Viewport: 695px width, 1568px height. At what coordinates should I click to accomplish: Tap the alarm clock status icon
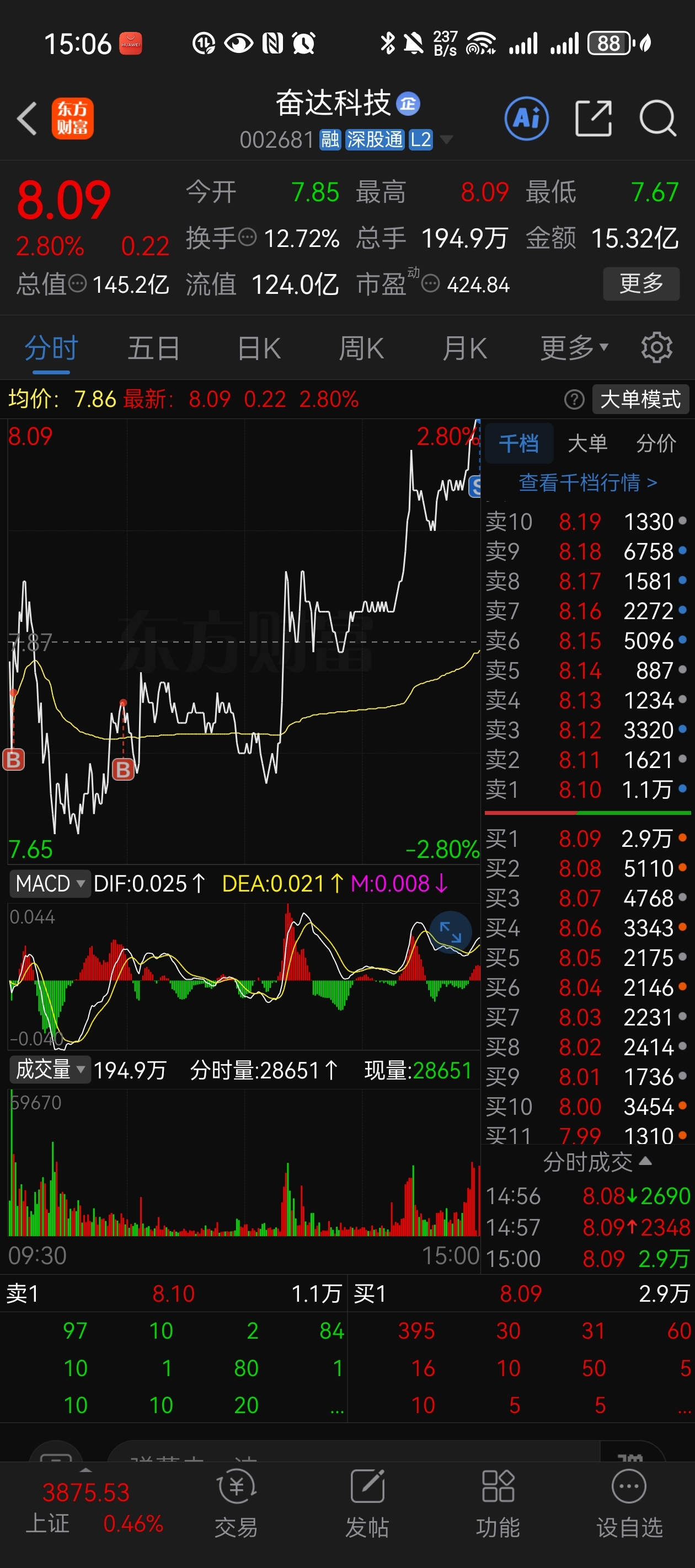[303, 43]
